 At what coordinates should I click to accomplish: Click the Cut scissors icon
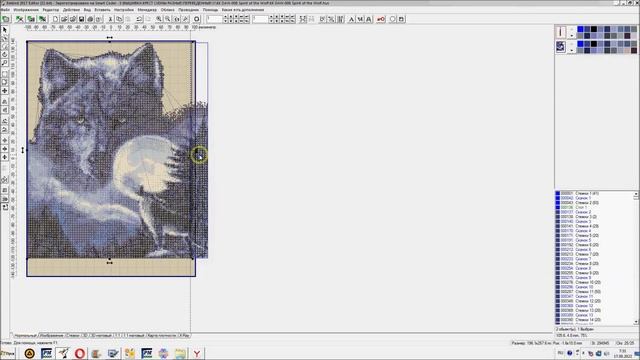pyautogui.click(x=110, y=19)
